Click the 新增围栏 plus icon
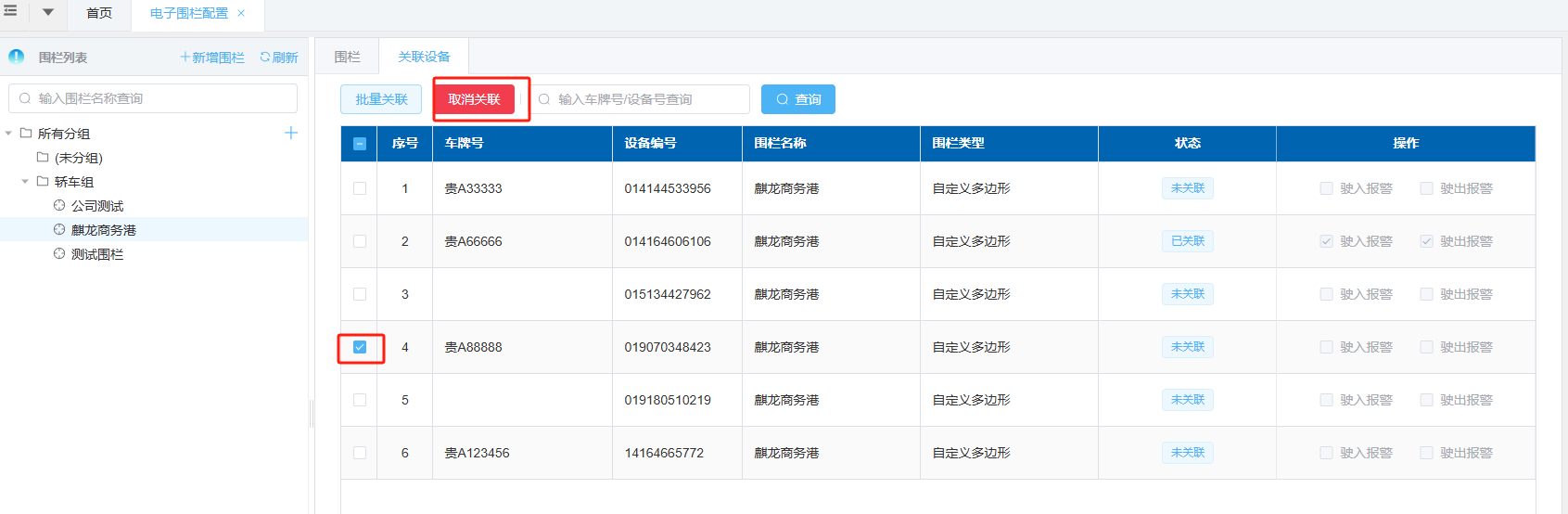The width and height of the screenshot is (1568, 514). pos(185,58)
